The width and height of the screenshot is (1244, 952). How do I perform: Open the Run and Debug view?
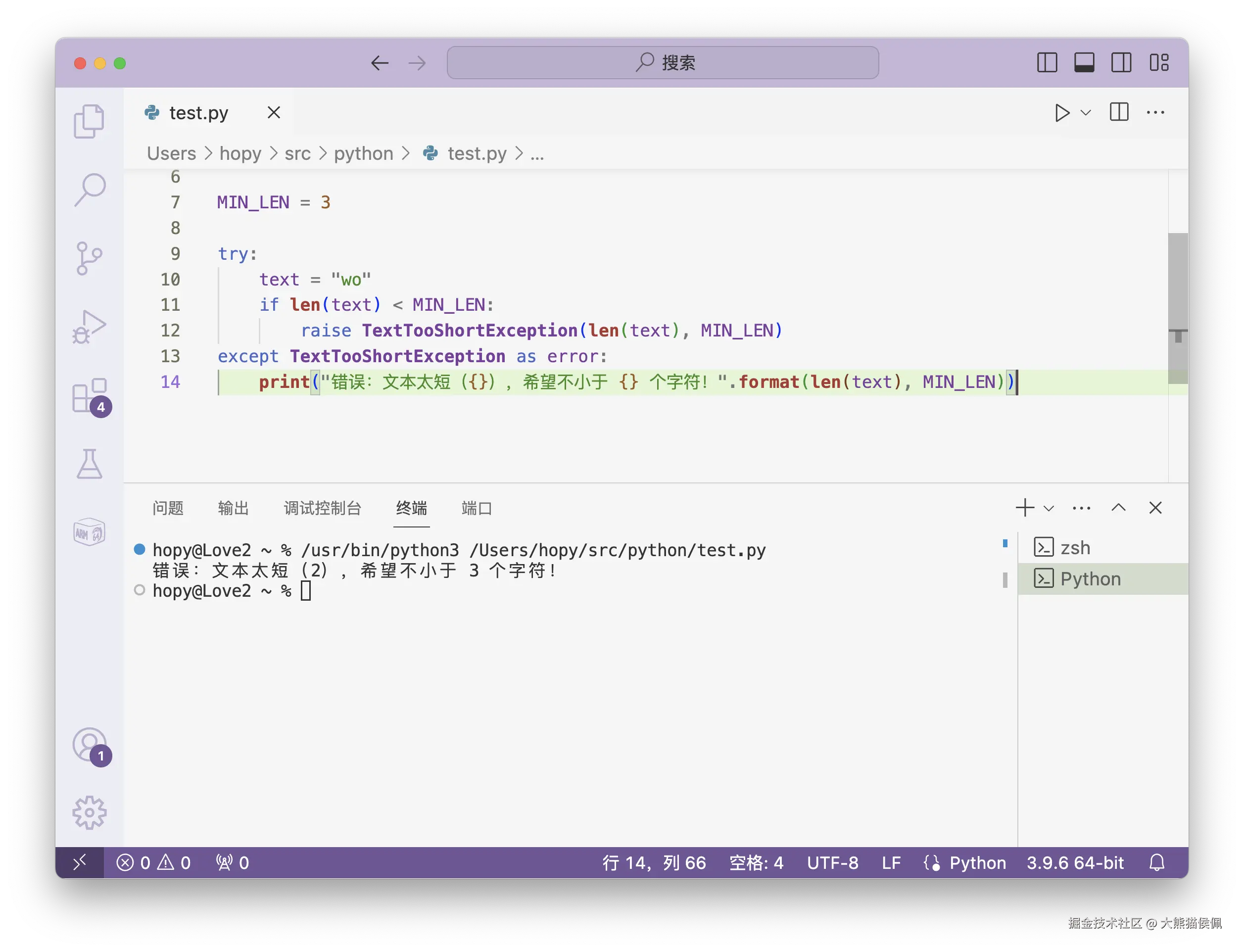(89, 327)
